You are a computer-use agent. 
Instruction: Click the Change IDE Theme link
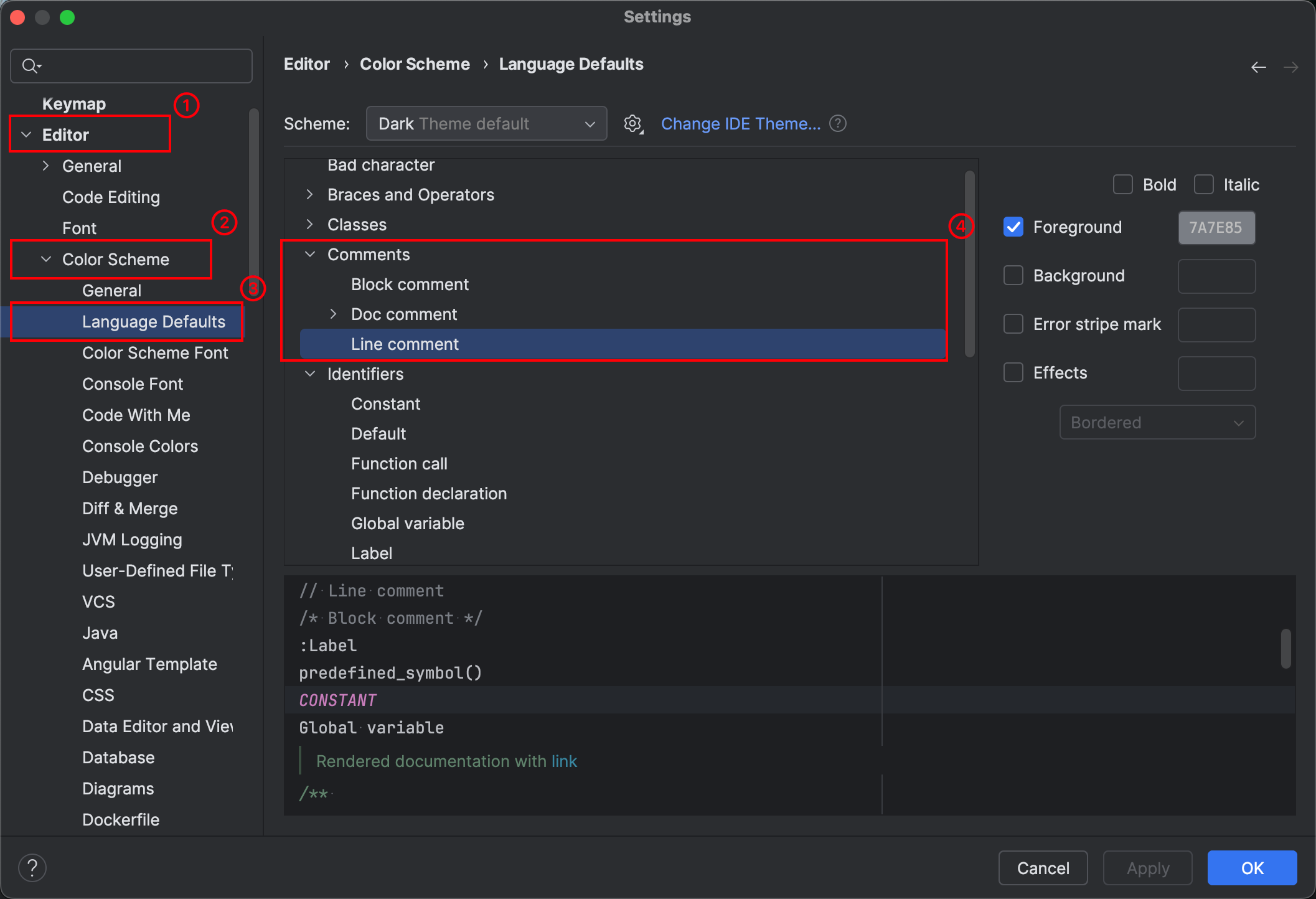point(740,124)
